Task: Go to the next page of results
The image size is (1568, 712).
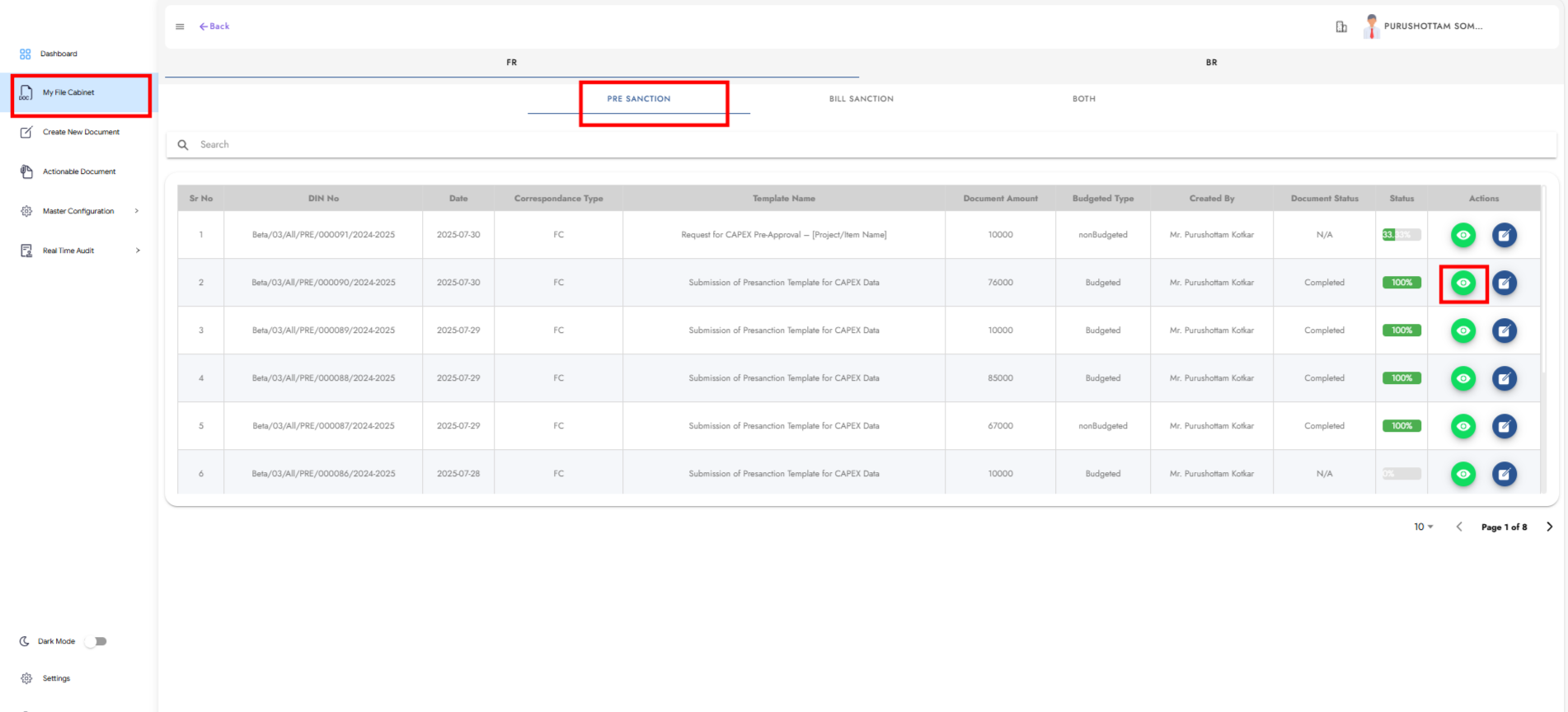Action: [1549, 527]
